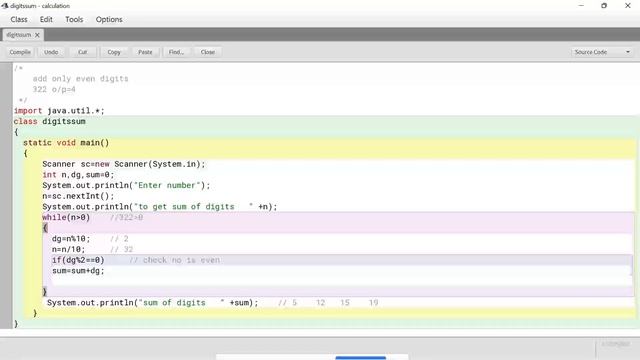Click the Paste button
Viewport: 640px width, 360px height.
145,52
